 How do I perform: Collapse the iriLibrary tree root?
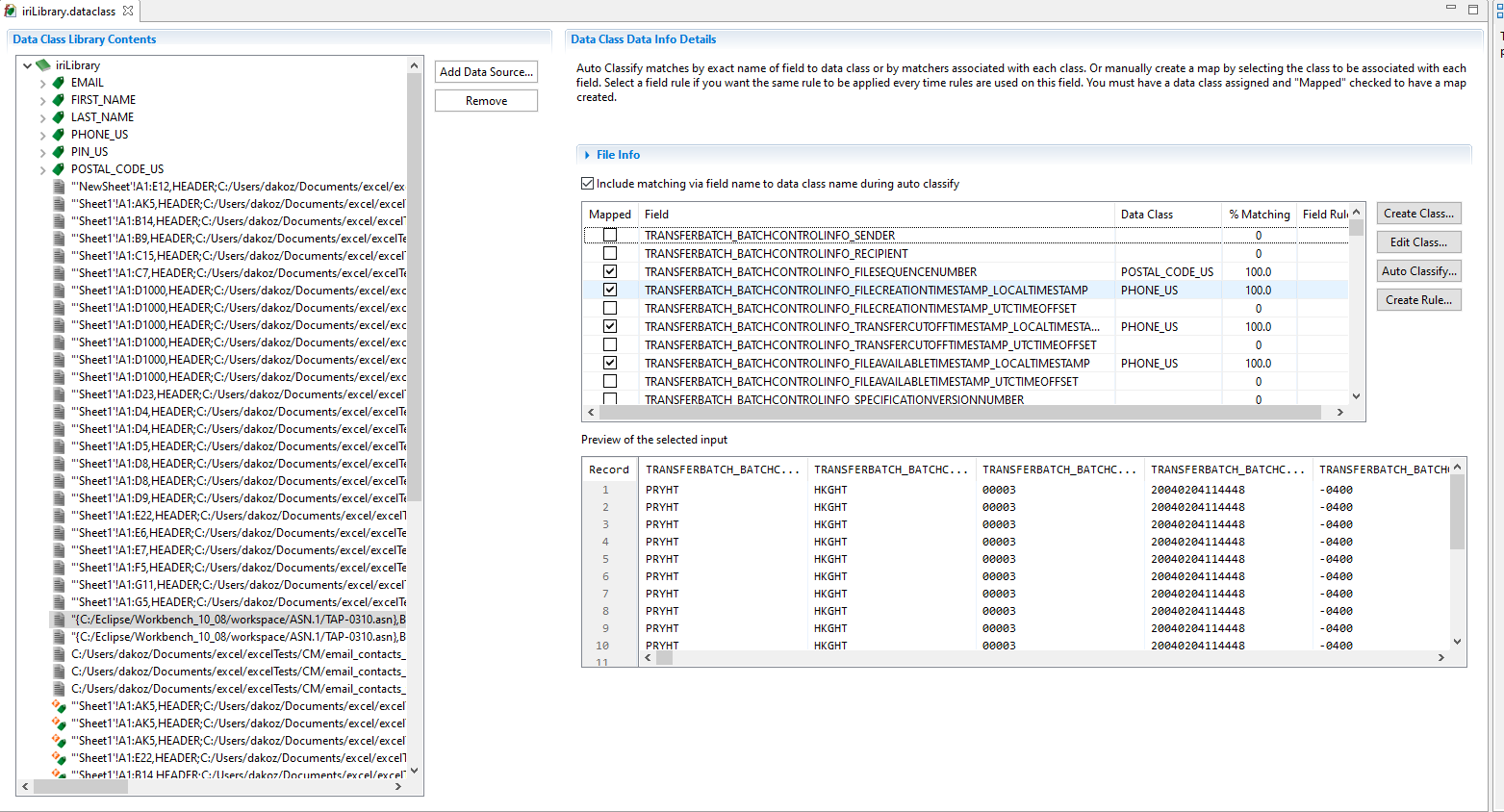(27, 65)
